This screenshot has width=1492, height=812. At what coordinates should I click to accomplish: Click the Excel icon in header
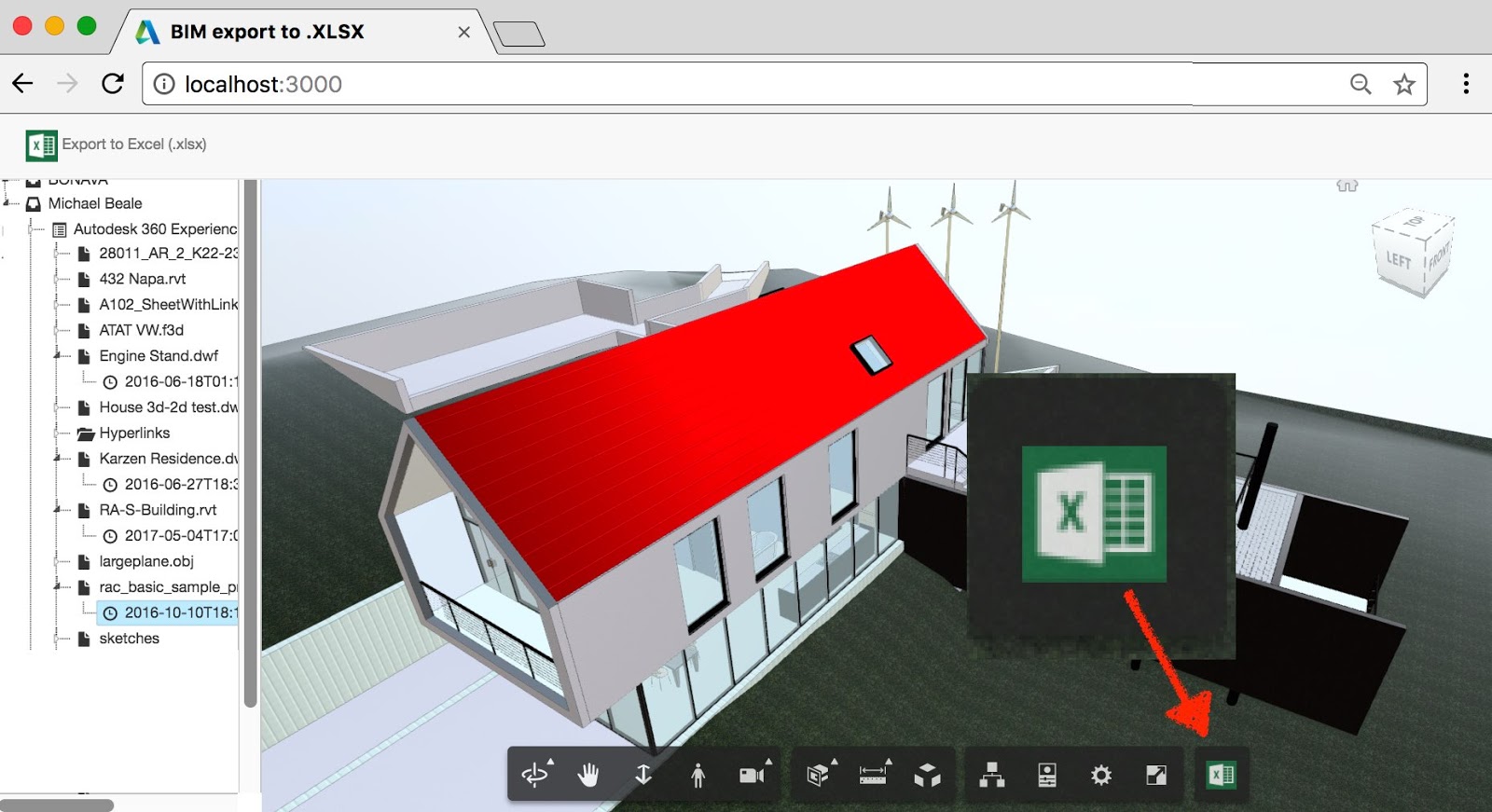tap(41, 145)
